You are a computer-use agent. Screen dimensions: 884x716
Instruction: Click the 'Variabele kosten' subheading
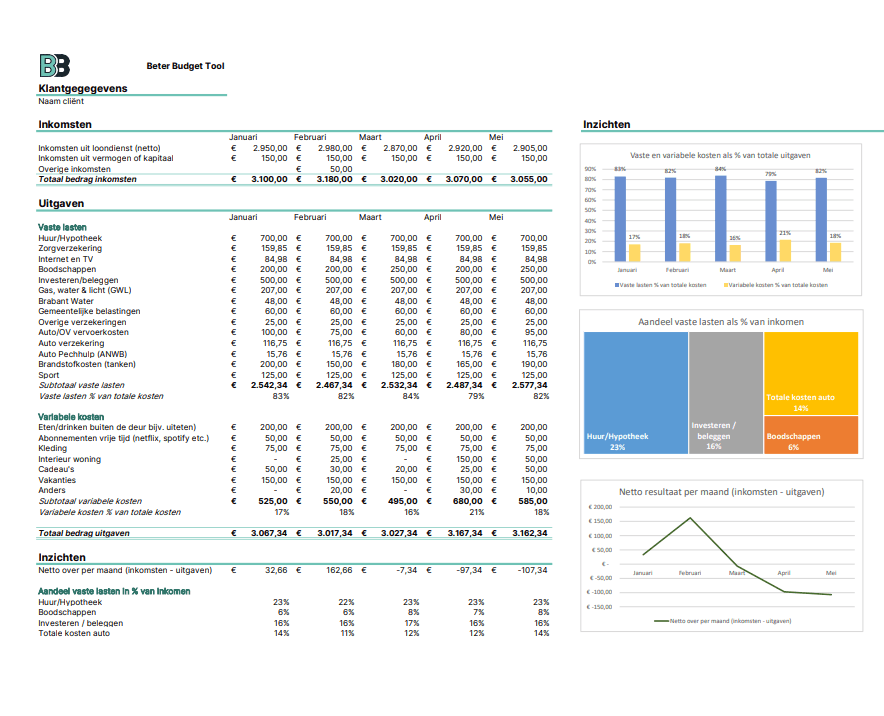pos(71,417)
